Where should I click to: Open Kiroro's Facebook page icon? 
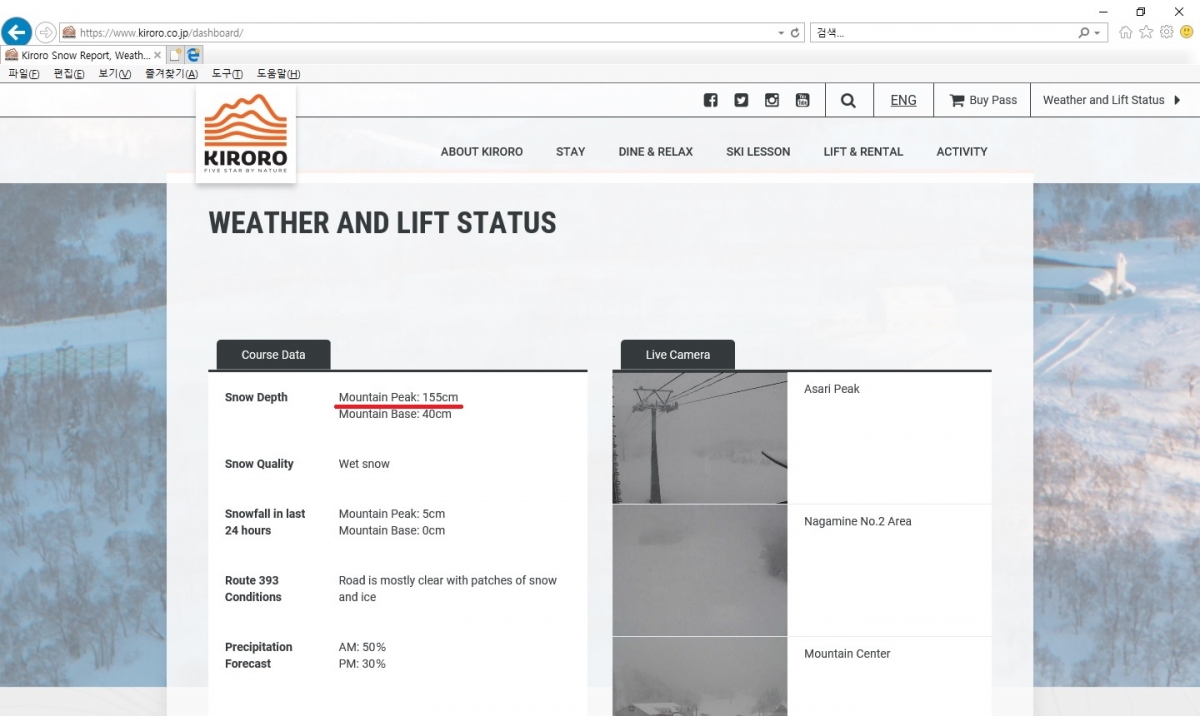[x=710, y=100]
